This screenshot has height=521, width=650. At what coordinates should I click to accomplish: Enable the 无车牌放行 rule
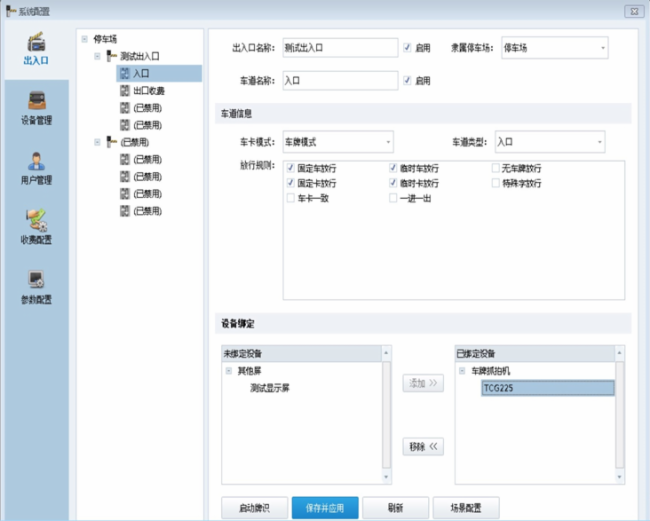[496, 169]
